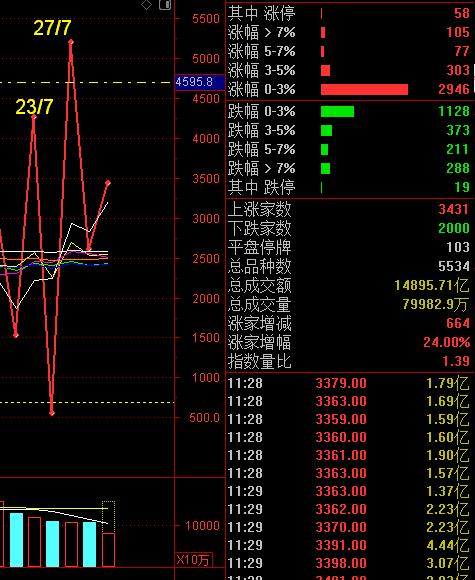Screen dimensions: 475x580
Task: Click the 上涨家数 label
Action: [x=259, y=209]
